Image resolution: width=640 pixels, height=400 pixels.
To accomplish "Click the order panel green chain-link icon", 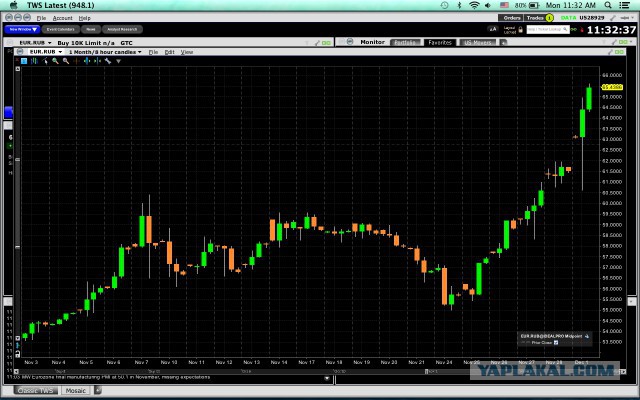I will pos(326,43).
